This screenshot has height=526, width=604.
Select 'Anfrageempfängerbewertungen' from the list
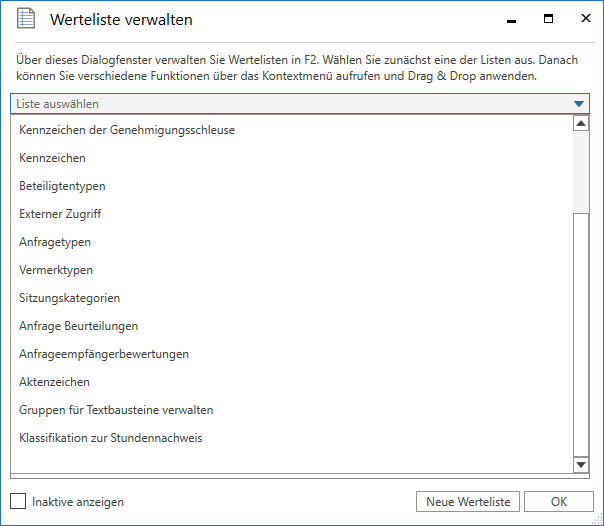coord(104,354)
